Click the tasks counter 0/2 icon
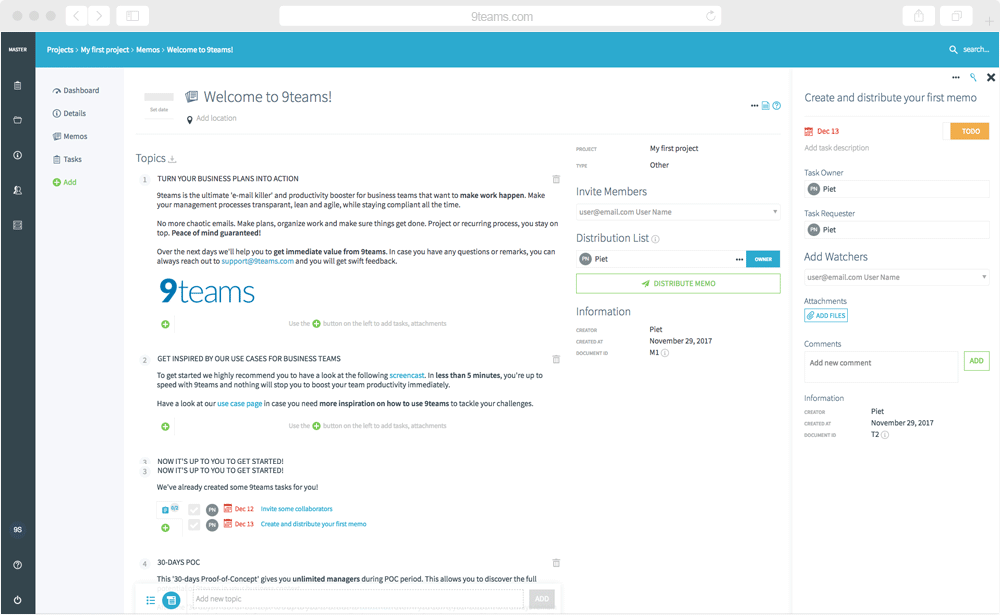This screenshot has height=615, width=1000. tap(169, 509)
